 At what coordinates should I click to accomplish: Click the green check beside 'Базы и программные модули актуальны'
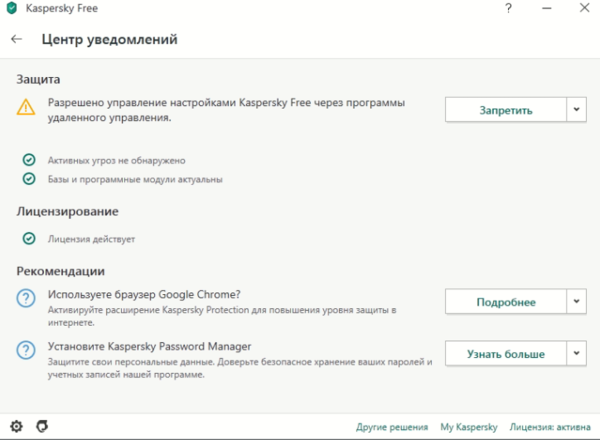click(x=28, y=179)
